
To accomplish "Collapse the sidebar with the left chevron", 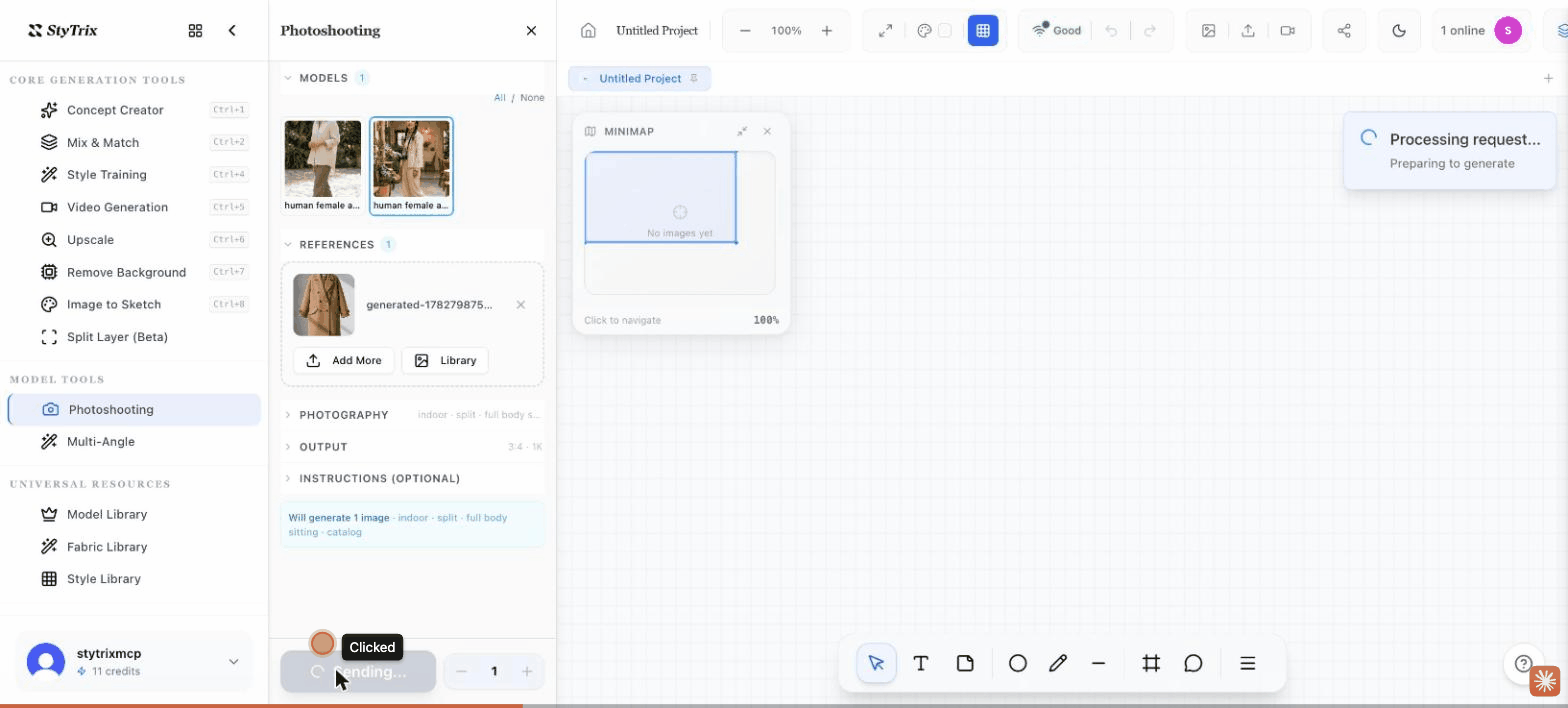I will [x=232, y=30].
